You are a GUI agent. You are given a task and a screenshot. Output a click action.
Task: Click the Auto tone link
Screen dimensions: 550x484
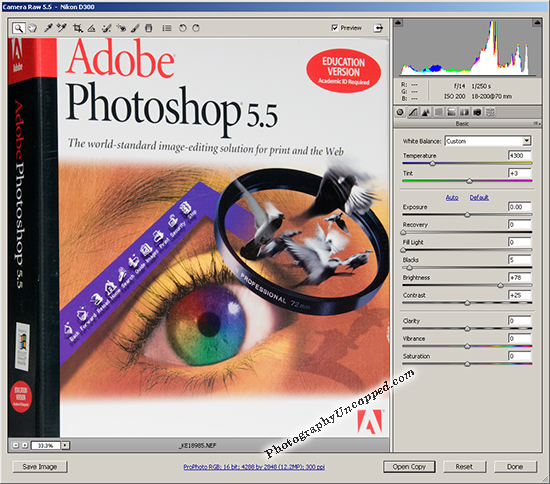[452, 197]
